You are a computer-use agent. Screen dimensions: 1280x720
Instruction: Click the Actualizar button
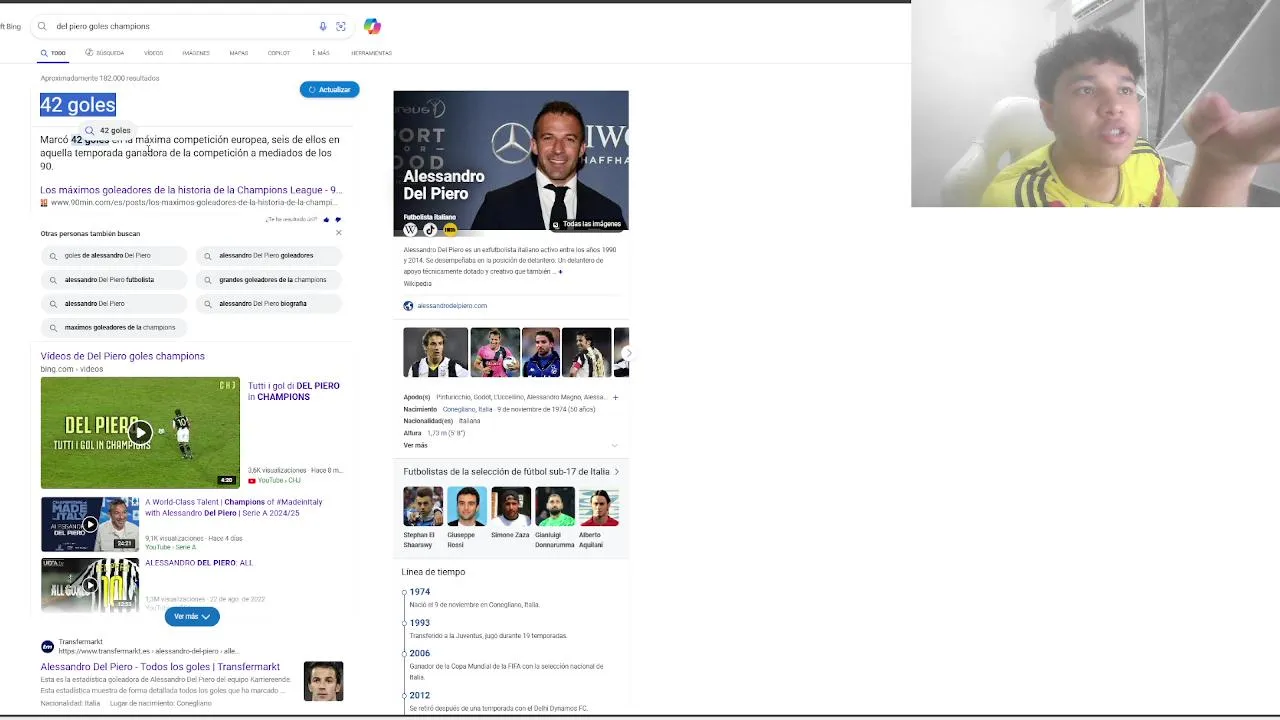pyautogui.click(x=329, y=89)
